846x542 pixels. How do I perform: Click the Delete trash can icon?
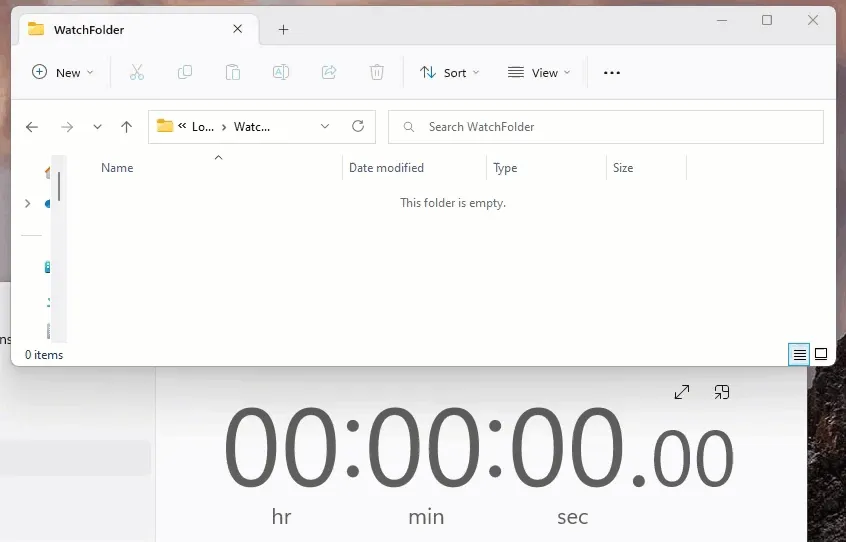[x=377, y=72]
